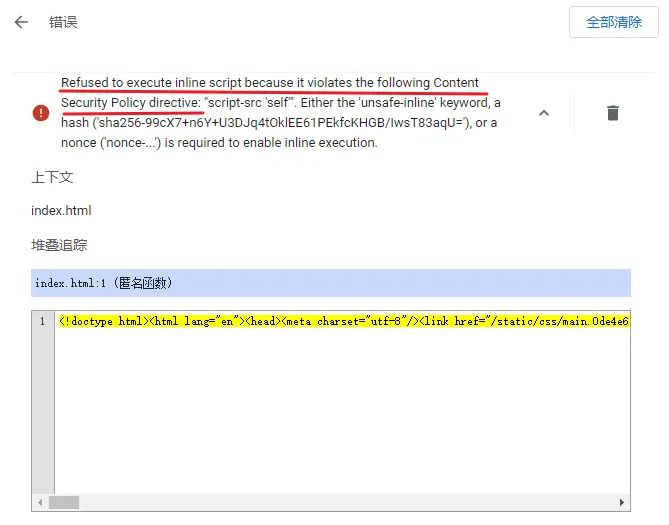Click the highlighted doctype html code line
This screenshot has width=669, height=525.
(x=343, y=321)
